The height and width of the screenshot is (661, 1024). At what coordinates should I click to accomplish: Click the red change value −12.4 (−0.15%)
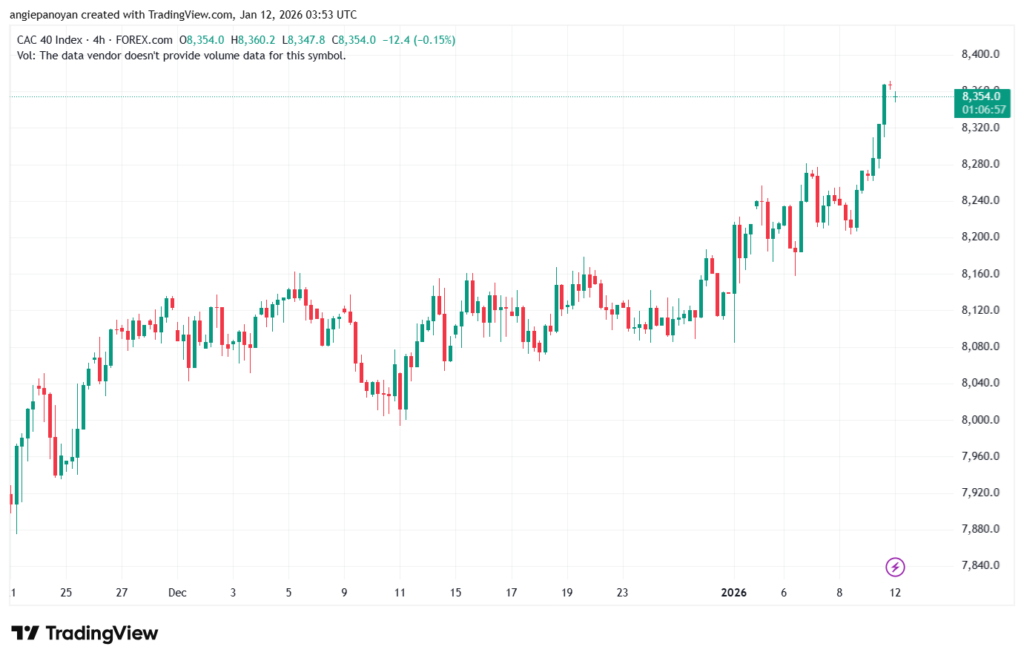418,40
